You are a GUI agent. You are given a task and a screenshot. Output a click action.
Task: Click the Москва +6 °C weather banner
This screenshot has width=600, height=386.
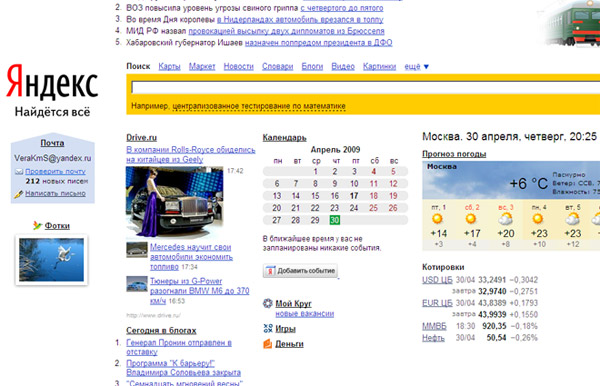pyautogui.click(x=511, y=181)
